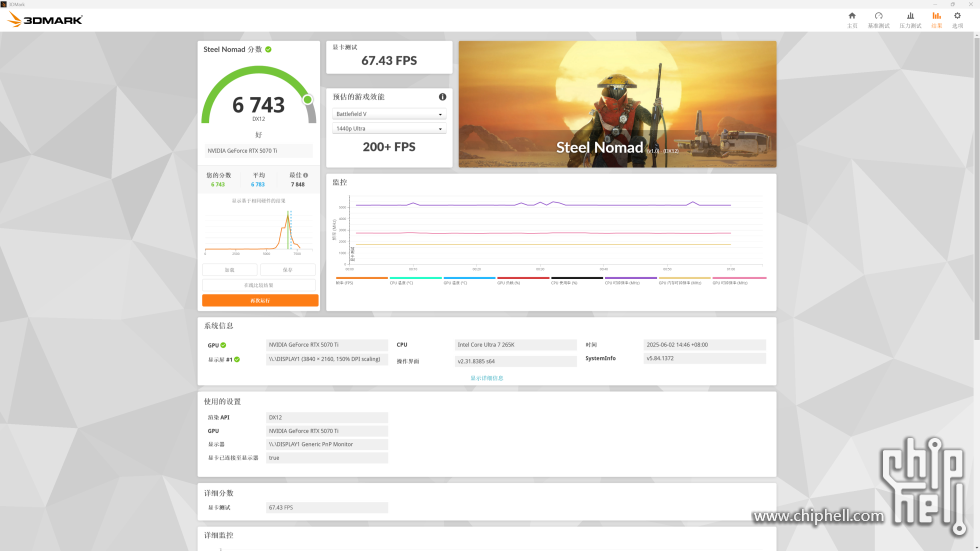Toggle the teal CPU 温度 (°C) legend series
This screenshot has width=980, height=551.
(x=416, y=280)
